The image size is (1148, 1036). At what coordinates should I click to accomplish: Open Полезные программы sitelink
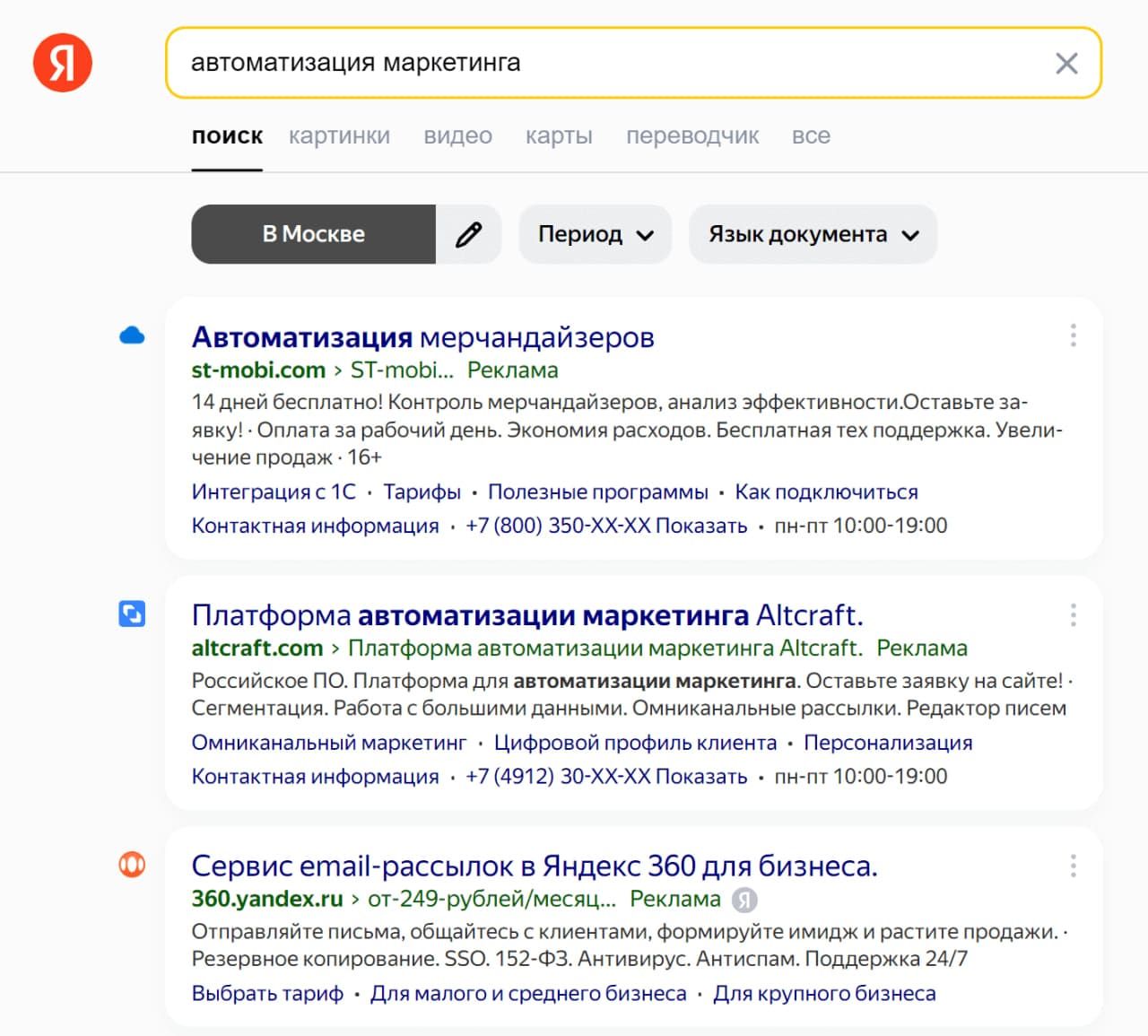(598, 492)
